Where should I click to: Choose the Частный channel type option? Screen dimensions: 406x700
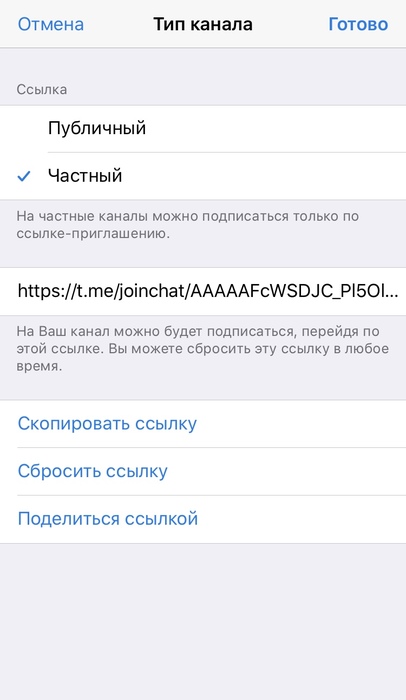203,176
